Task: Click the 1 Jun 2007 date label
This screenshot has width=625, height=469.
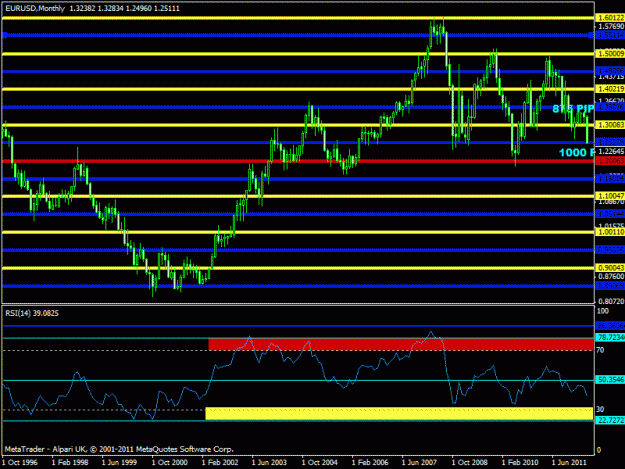Action: point(419,463)
